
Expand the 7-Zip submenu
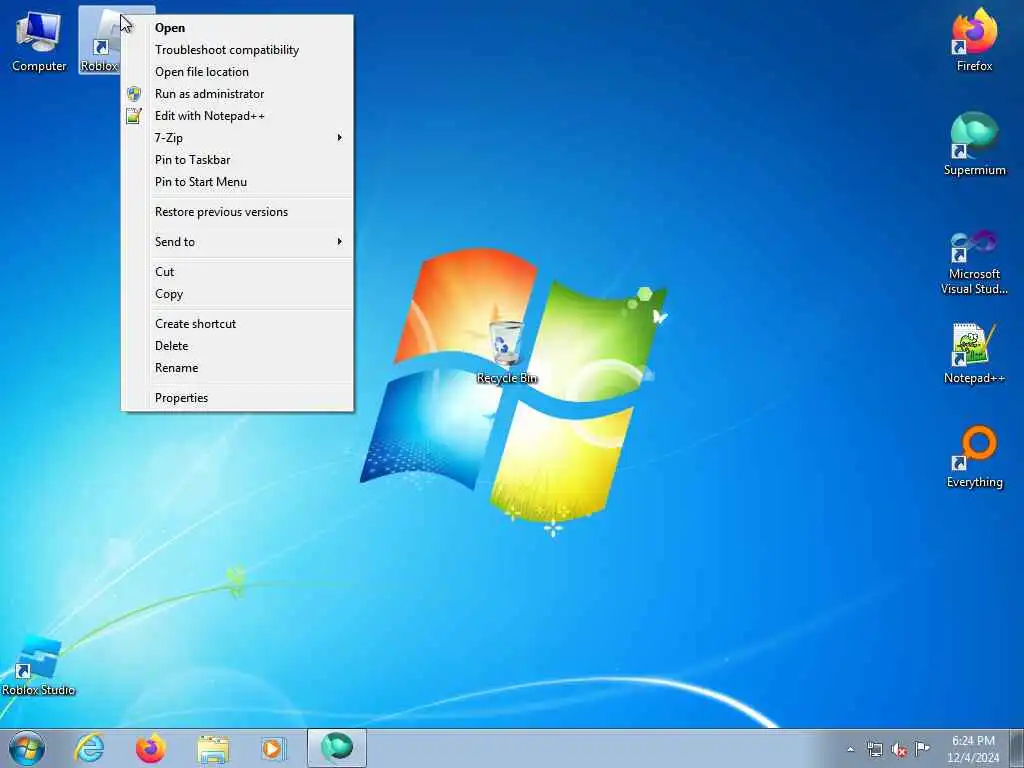(x=238, y=138)
